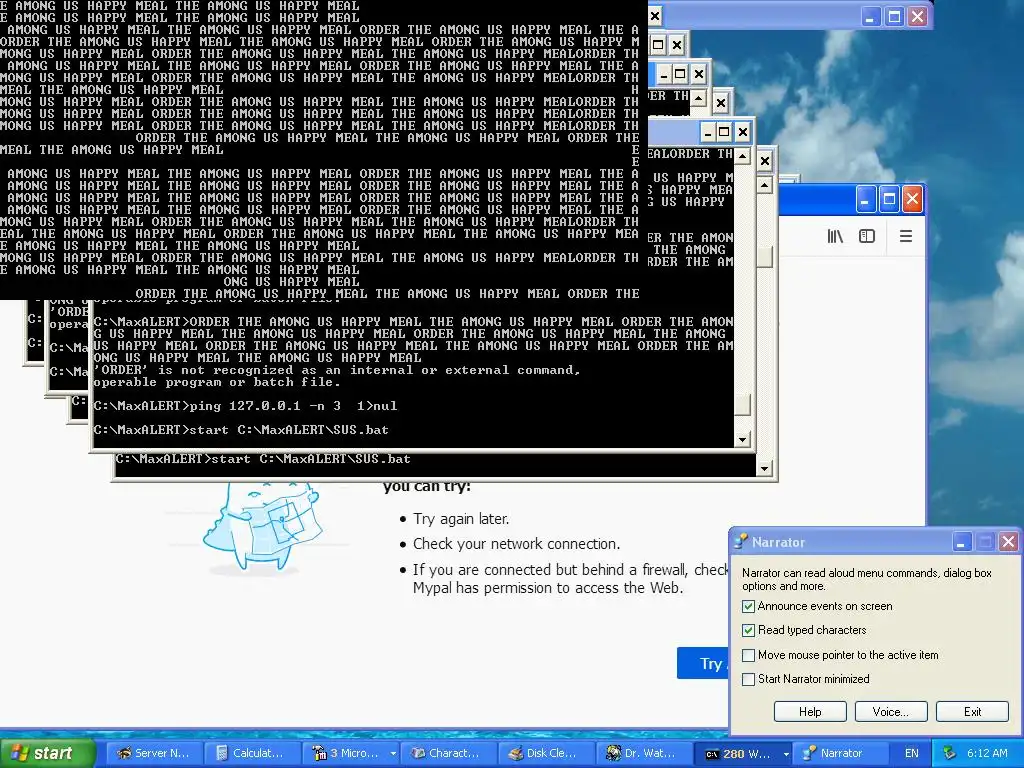Open the Windows Start menu
1024x768 pixels.
[46, 753]
